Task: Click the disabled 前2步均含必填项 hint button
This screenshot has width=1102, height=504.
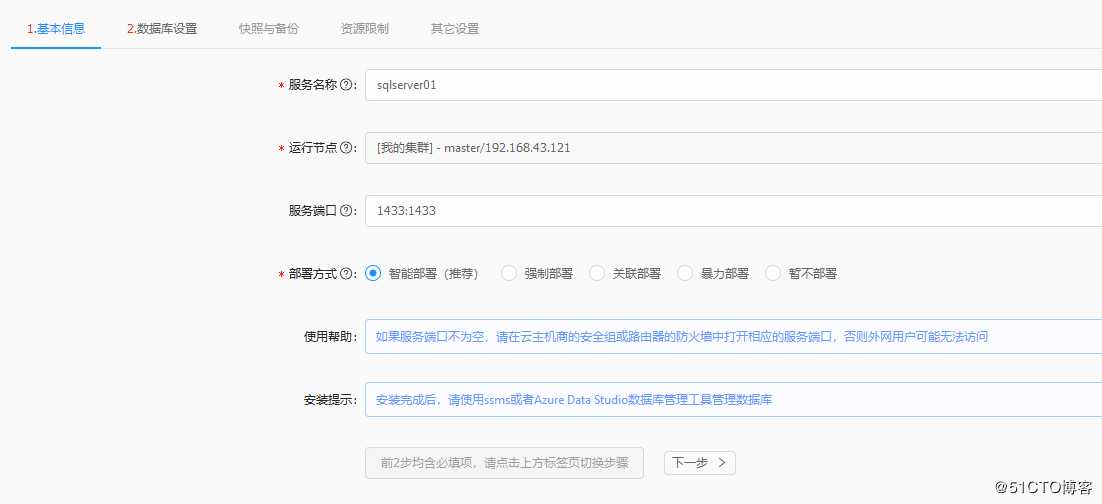Action: [504, 463]
